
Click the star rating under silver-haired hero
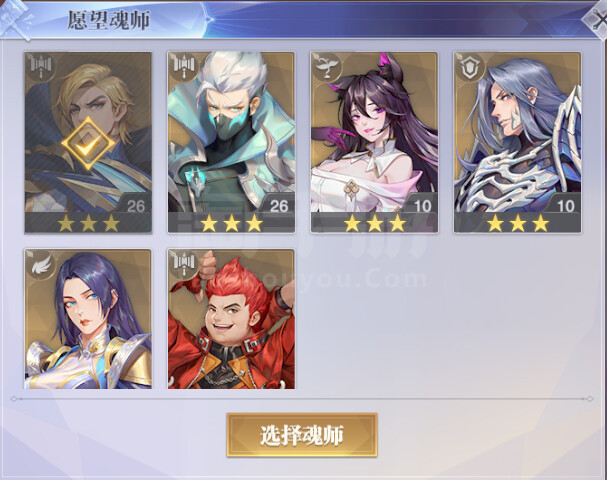click(518, 223)
